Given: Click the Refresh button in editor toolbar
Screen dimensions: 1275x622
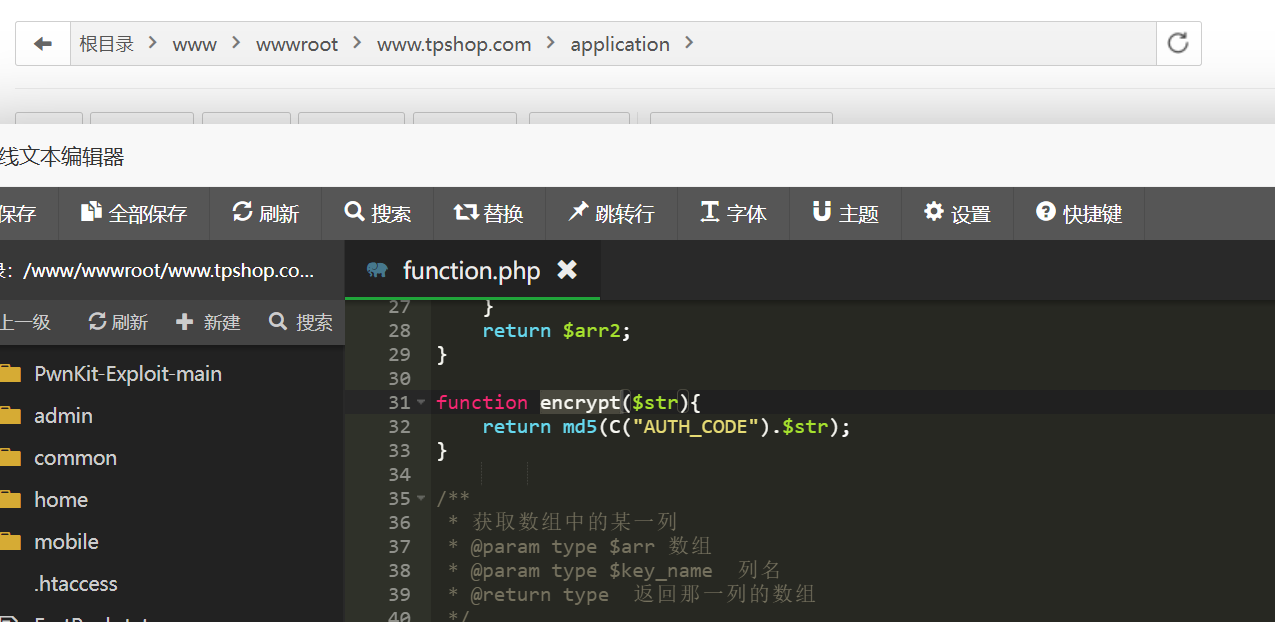Looking at the screenshot, I should coord(266,213).
